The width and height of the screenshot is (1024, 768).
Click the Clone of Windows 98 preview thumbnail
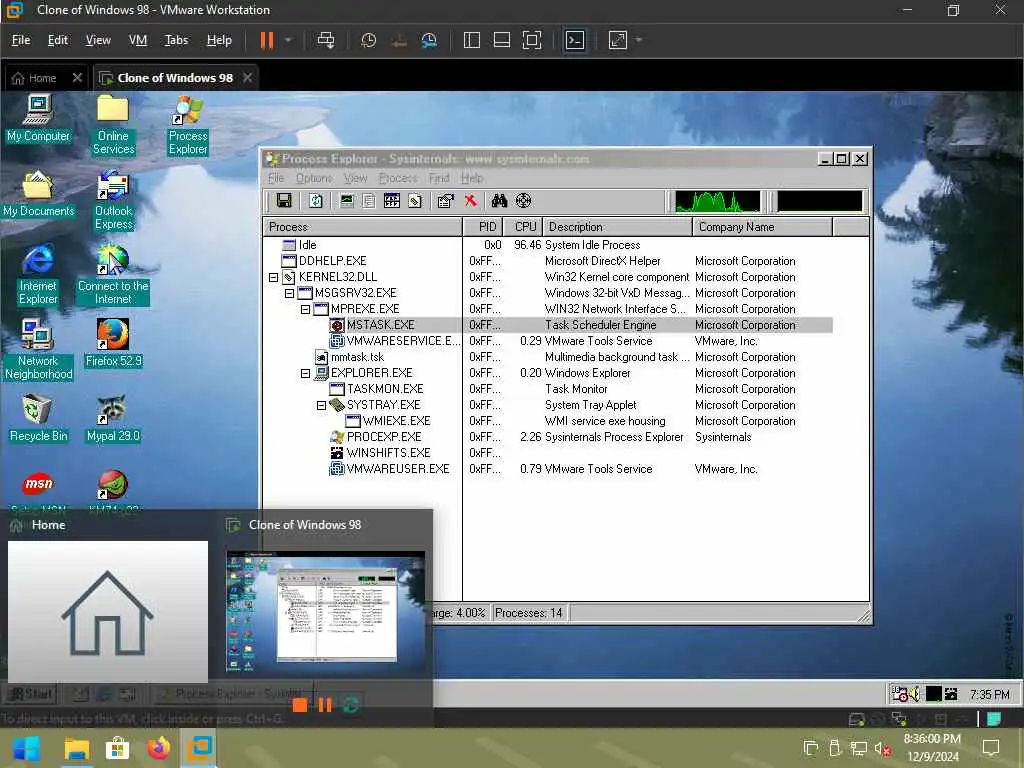click(326, 611)
